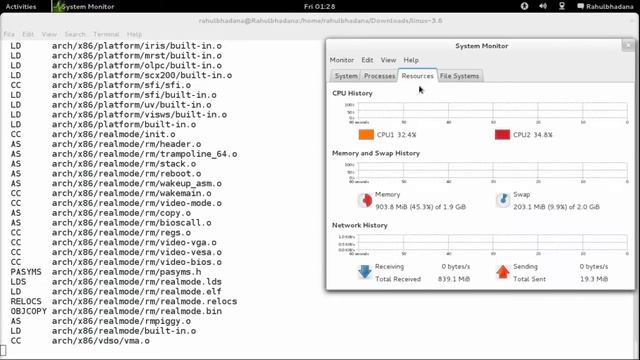Click the CPU History heading
The width and height of the screenshot is (640, 360).
(x=352, y=93)
